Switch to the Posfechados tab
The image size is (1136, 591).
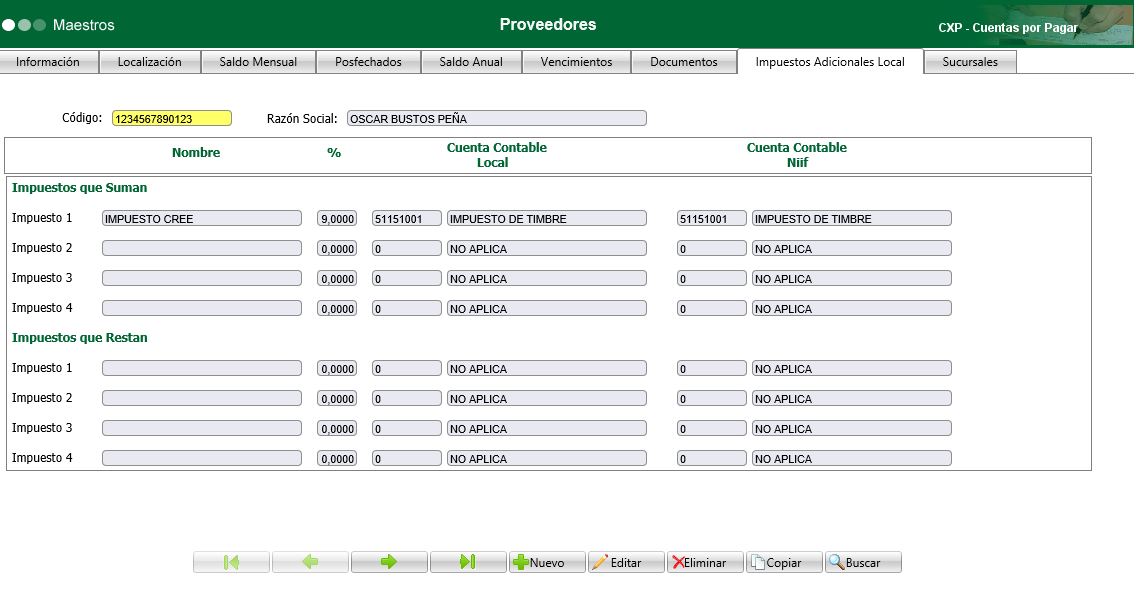(368, 62)
